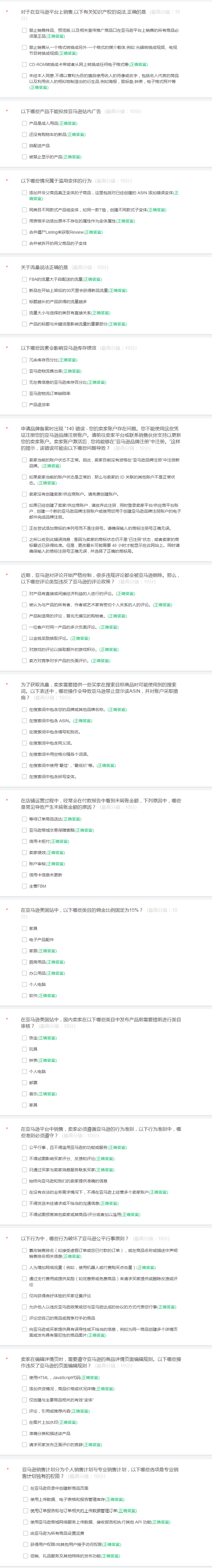212x1568 pixels.
Task: Select the 等待订单商品送达 checkbox
Action: click(x=25, y=819)
